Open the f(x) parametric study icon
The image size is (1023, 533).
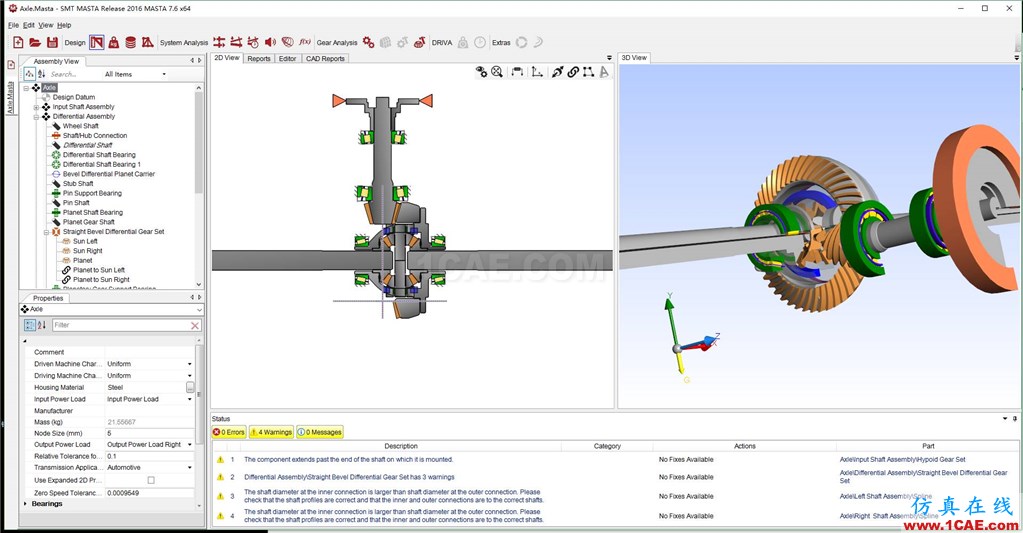point(305,42)
